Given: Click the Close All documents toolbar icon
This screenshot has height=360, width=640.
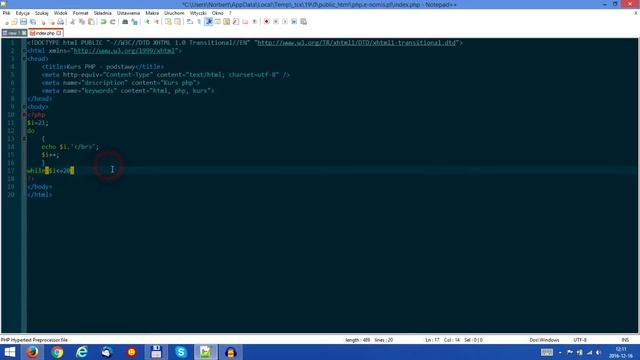Looking at the screenshot, I should [51, 22].
